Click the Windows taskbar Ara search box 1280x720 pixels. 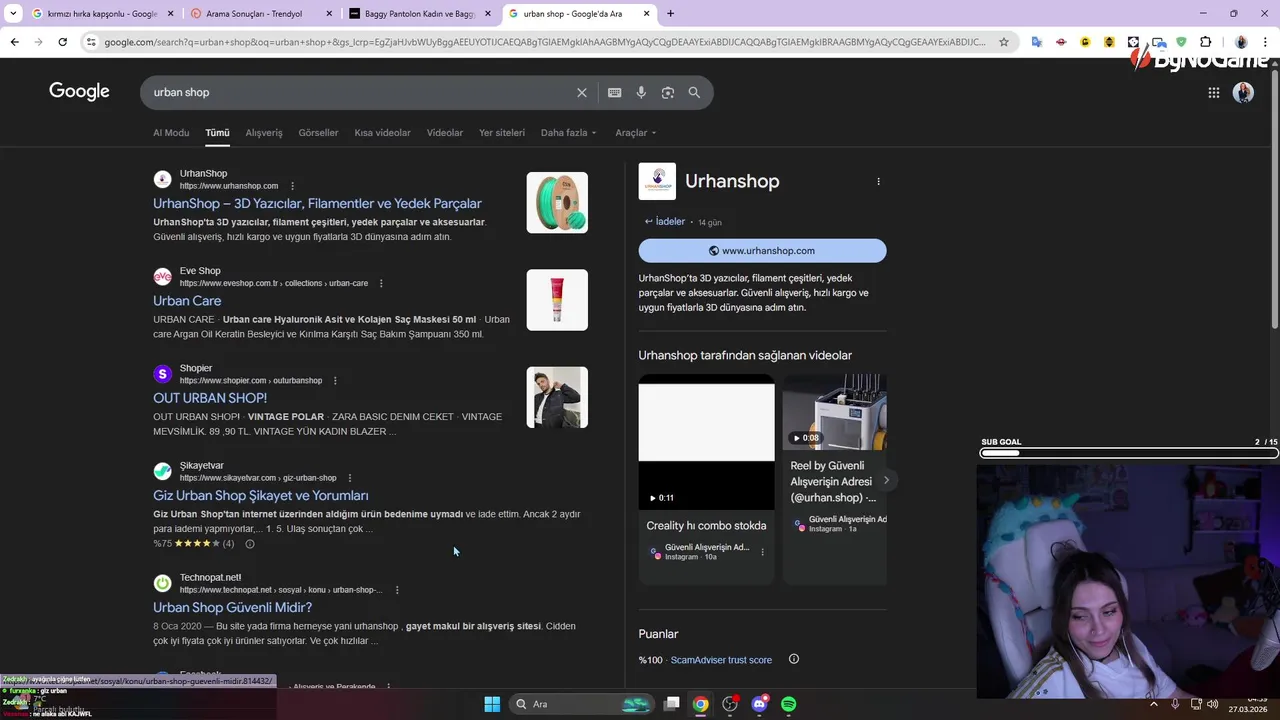pos(582,704)
